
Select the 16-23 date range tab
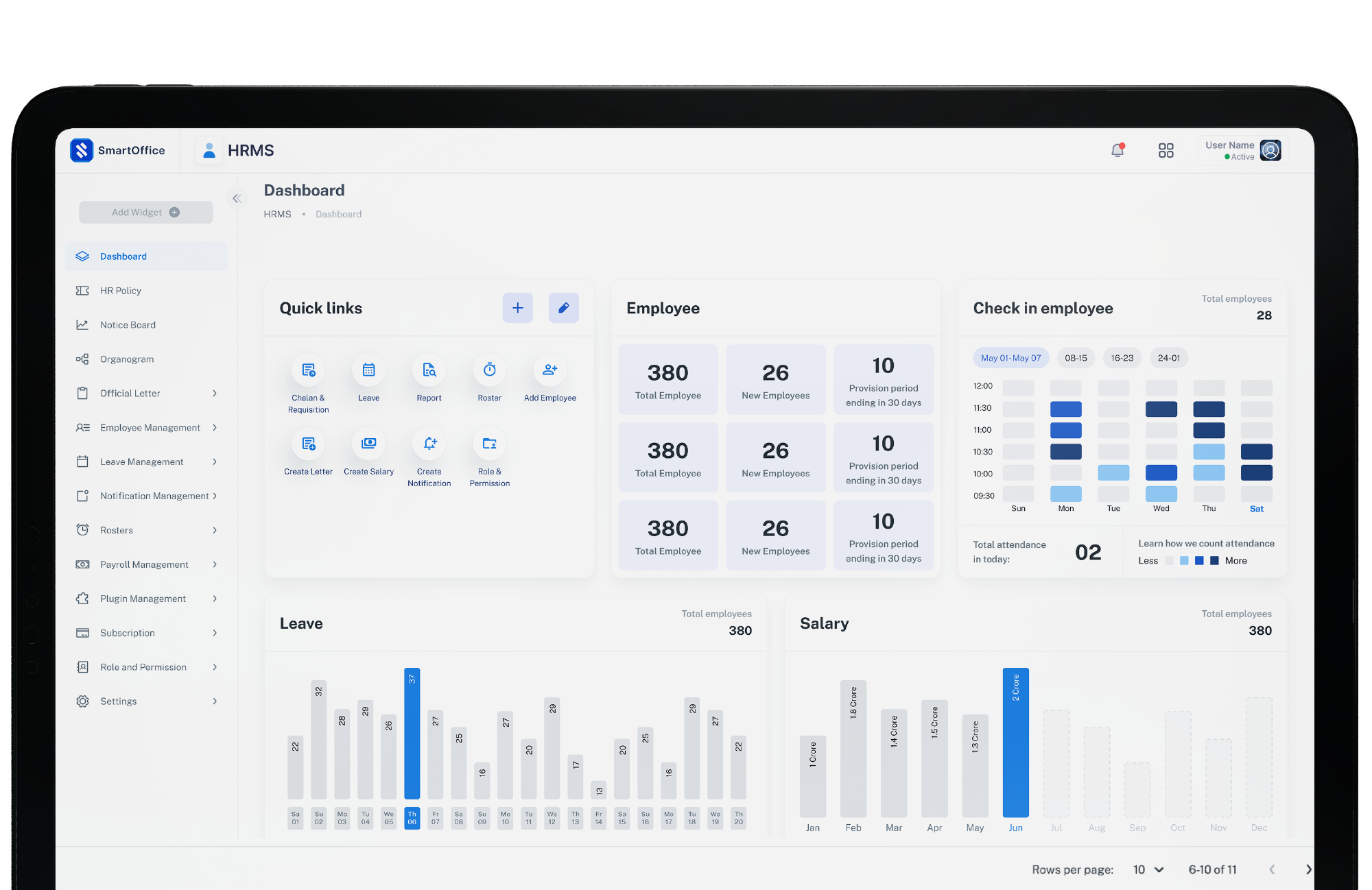[x=1122, y=358]
